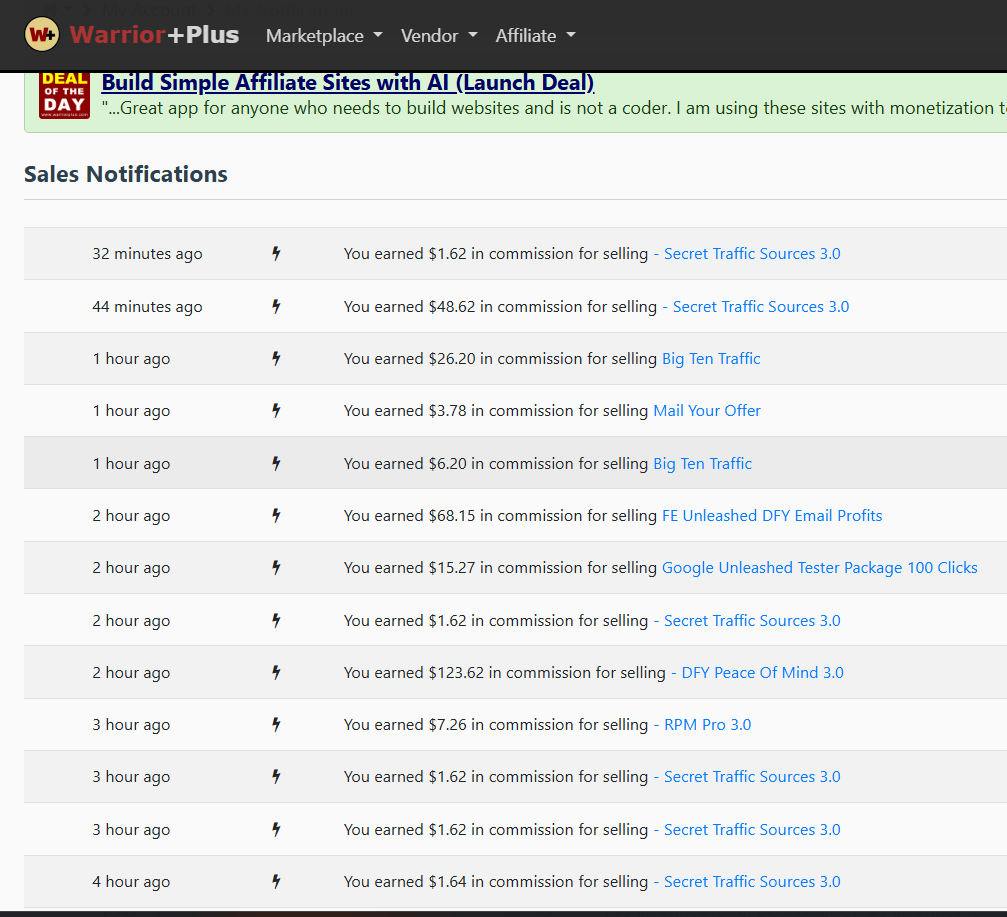Click lightning bolt icon in 44 minutes ago row
Viewport: 1007px width, 917px height.
point(276,306)
